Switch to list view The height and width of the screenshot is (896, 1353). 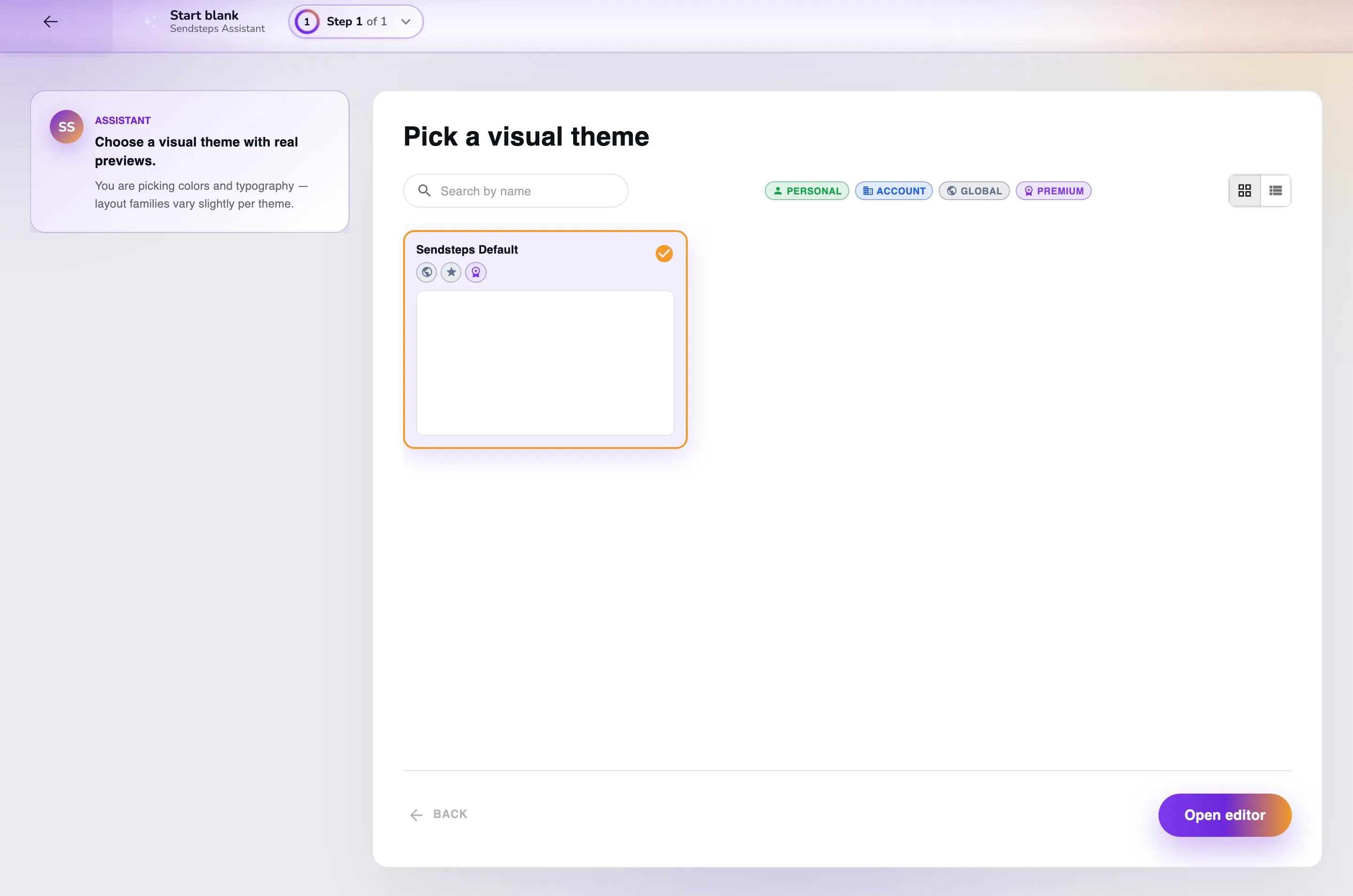pos(1275,191)
